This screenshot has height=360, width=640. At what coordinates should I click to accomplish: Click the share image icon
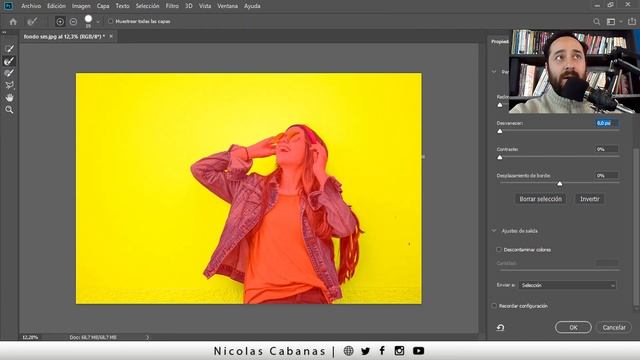coord(631,22)
